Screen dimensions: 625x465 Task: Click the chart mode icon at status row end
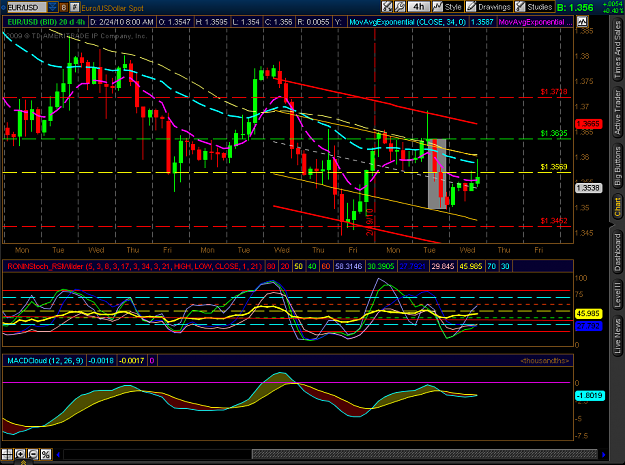582,22
